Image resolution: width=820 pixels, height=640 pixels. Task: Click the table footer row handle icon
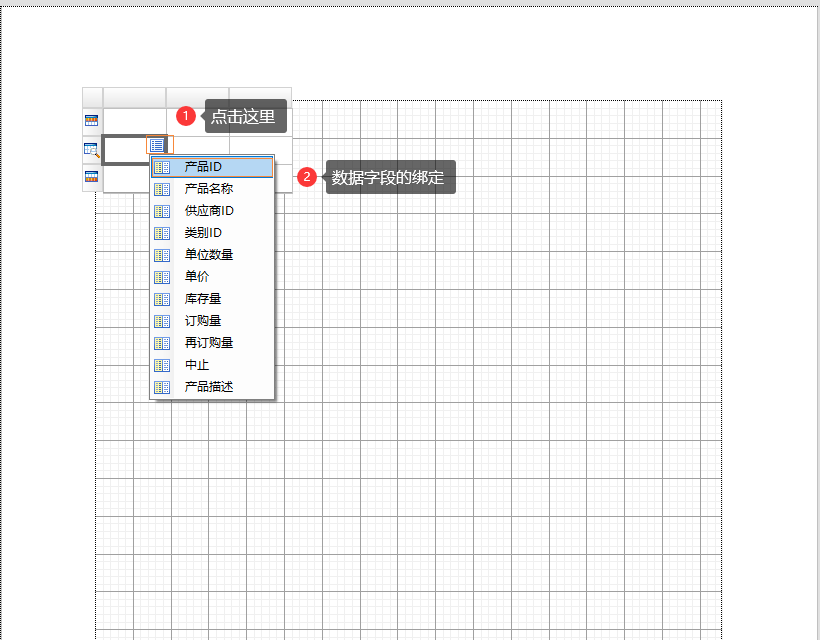tap(92, 176)
